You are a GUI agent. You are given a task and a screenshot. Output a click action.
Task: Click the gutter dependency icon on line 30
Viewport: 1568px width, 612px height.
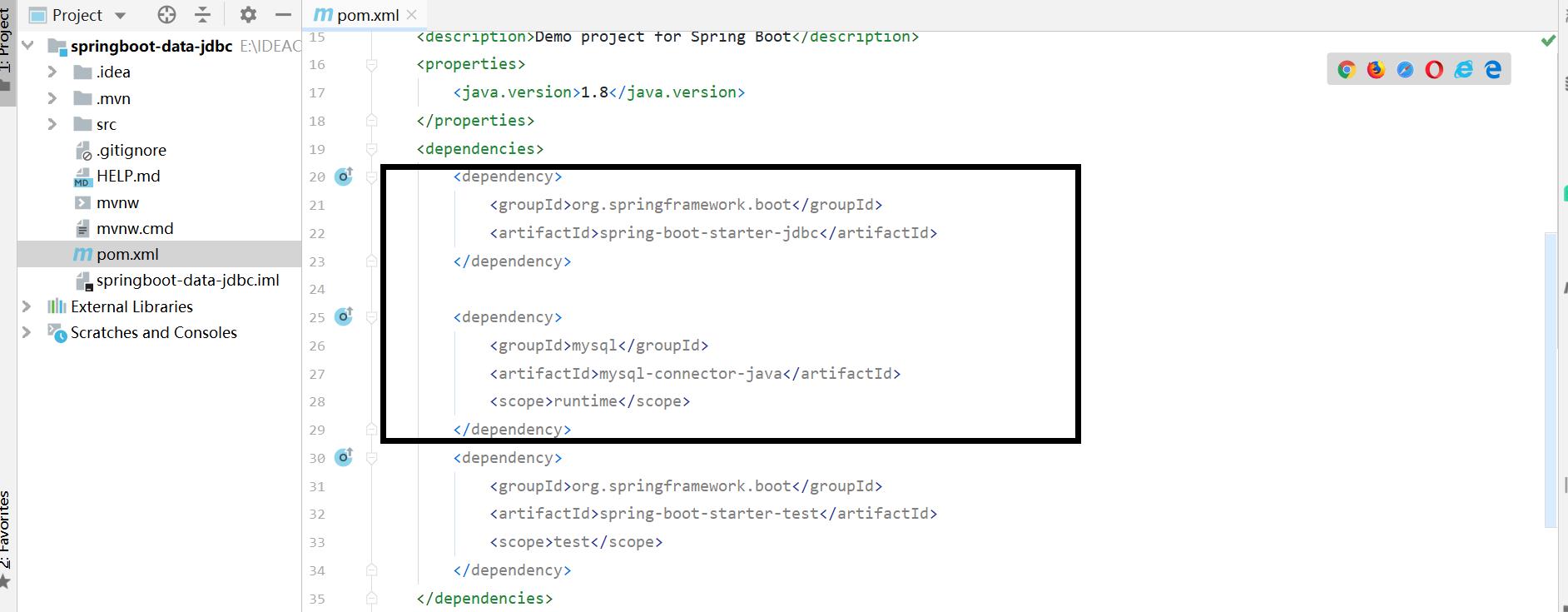pos(344,458)
